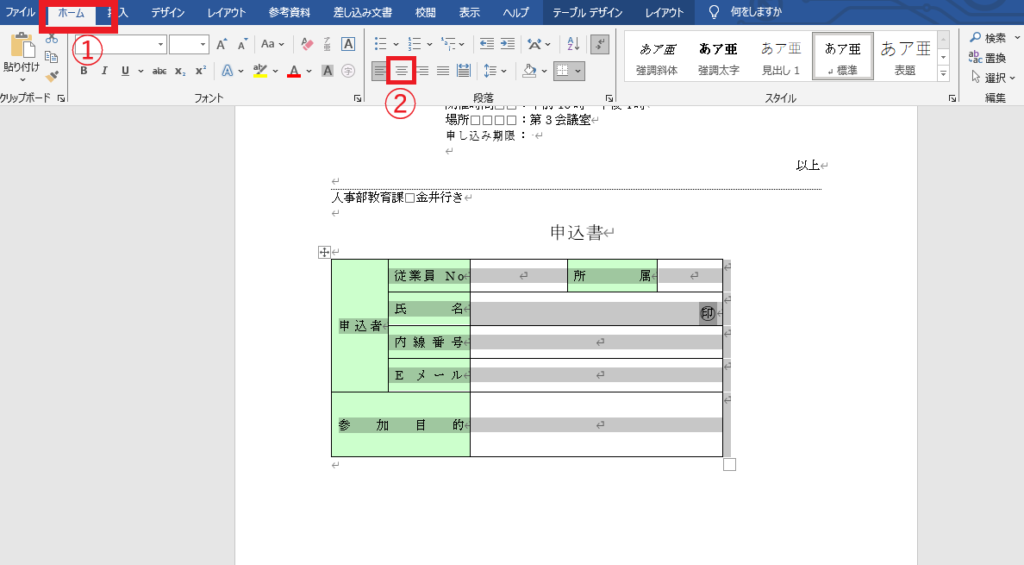
Task: Open the Paragraph dialog launcher
Action: (609, 98)
